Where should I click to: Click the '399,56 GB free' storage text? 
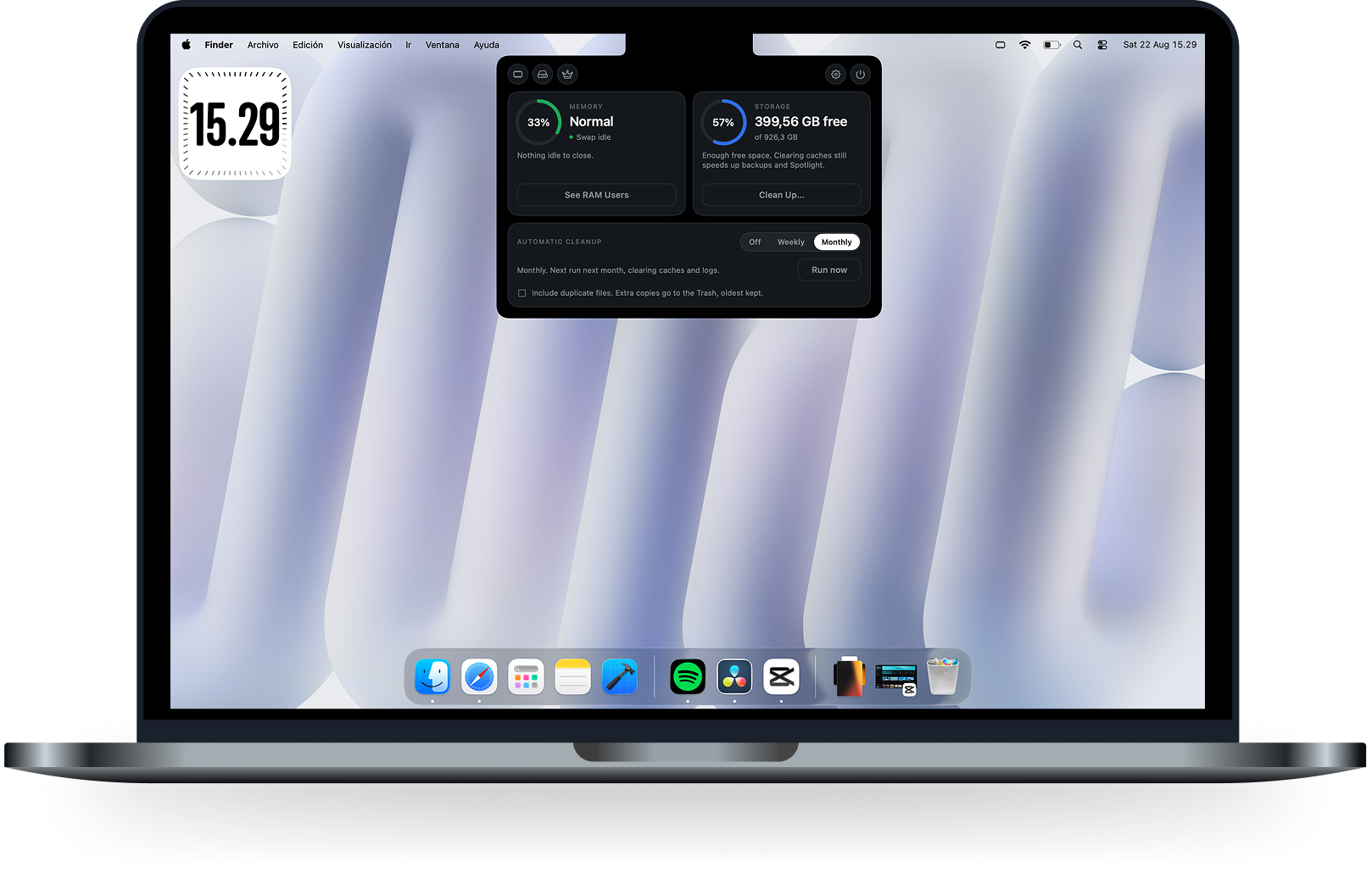pyautogui.click(x=801, y=122)
